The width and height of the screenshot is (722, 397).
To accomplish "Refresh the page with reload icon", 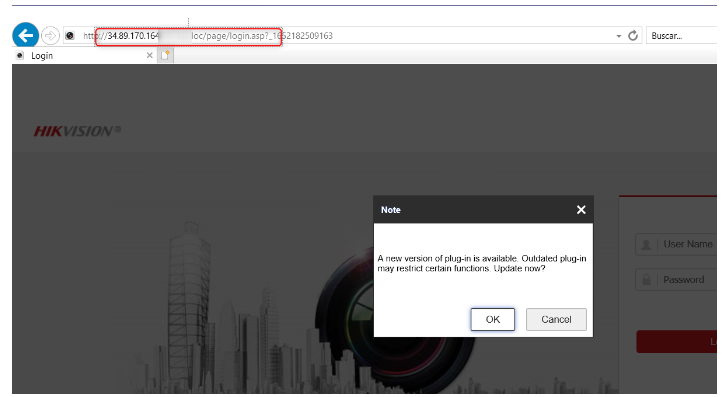I will pyautogui.click(x=633, y=35).
